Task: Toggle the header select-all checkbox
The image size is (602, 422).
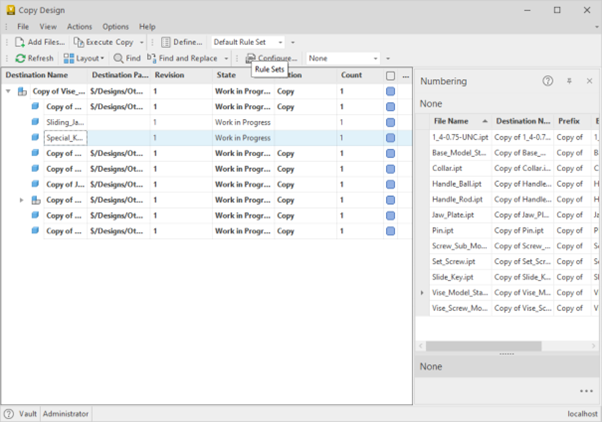Action: coord(390,76)
